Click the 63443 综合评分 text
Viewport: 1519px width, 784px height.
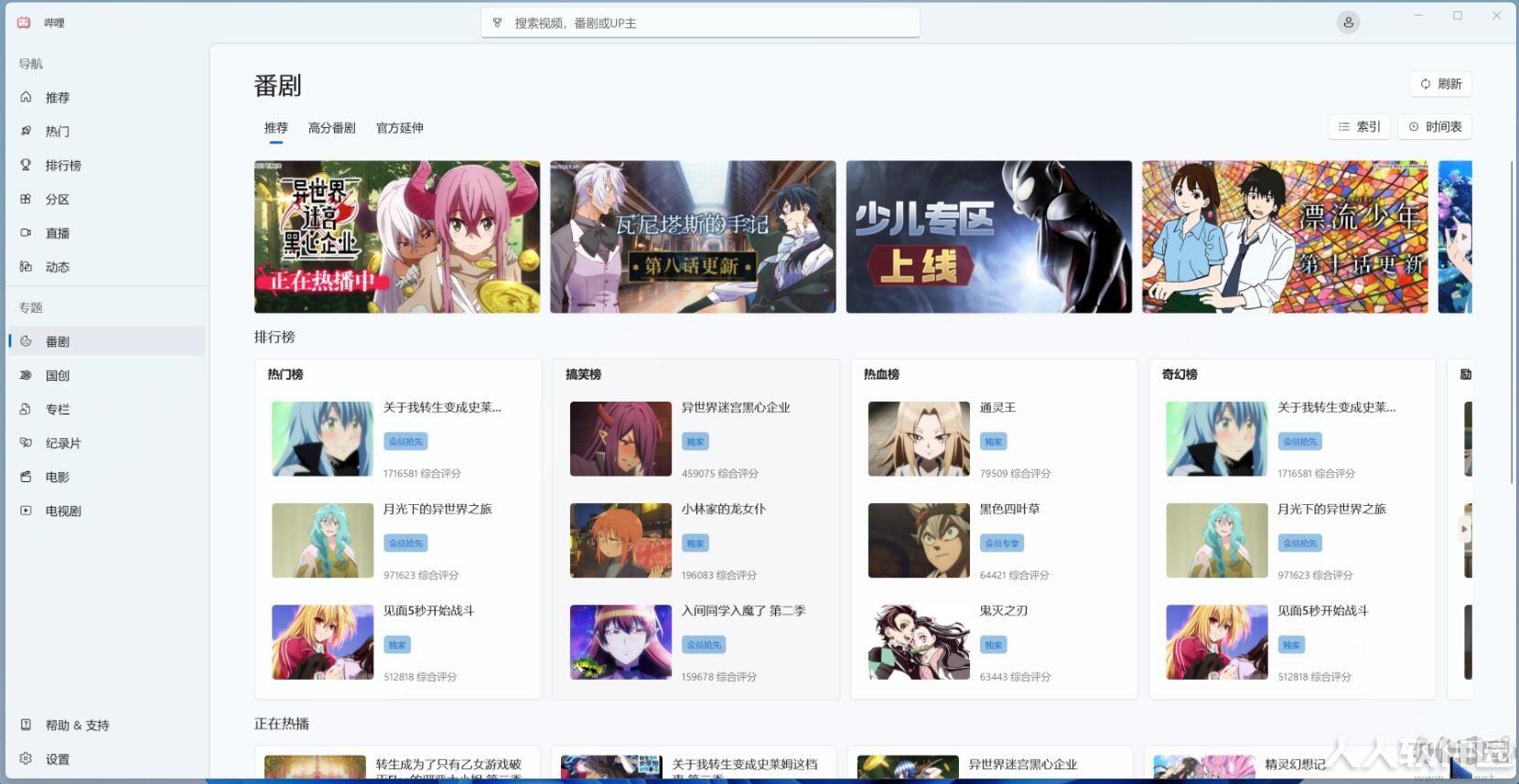point(1015,677)
